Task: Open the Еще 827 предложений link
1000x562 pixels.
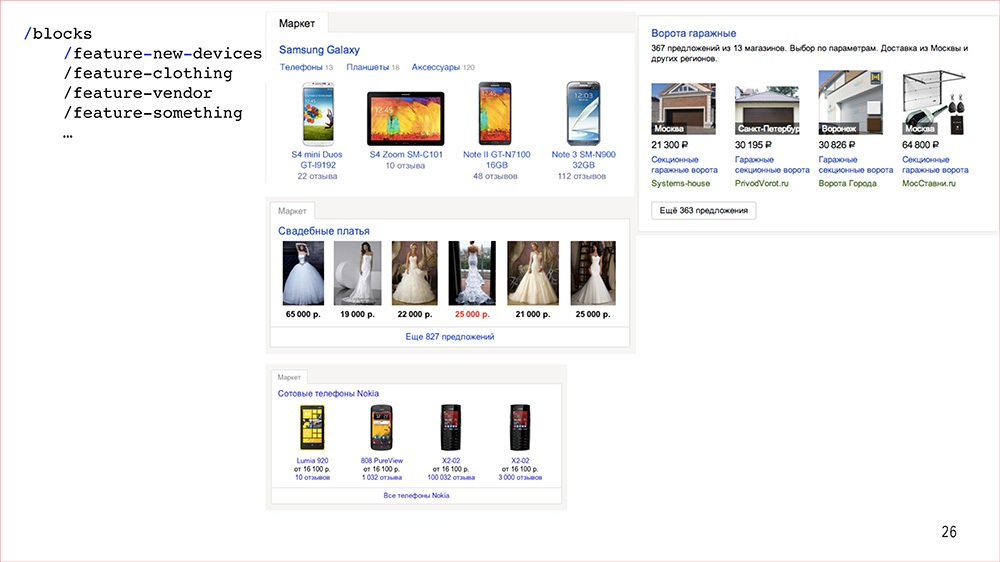Action: coord(450,336)
